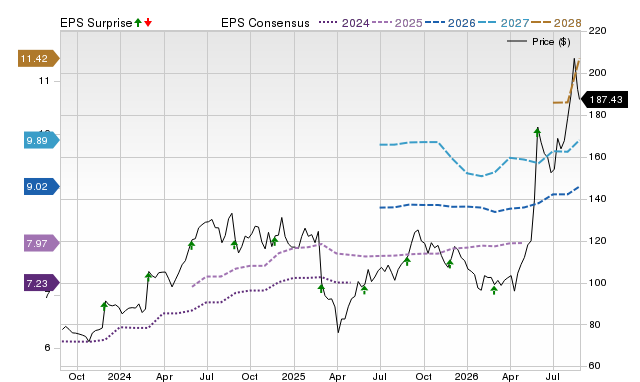The width and height of the screenshot is (640, 382).
Task: Click the 11 label on the EPS axis
Action: [x=44, y=81]
